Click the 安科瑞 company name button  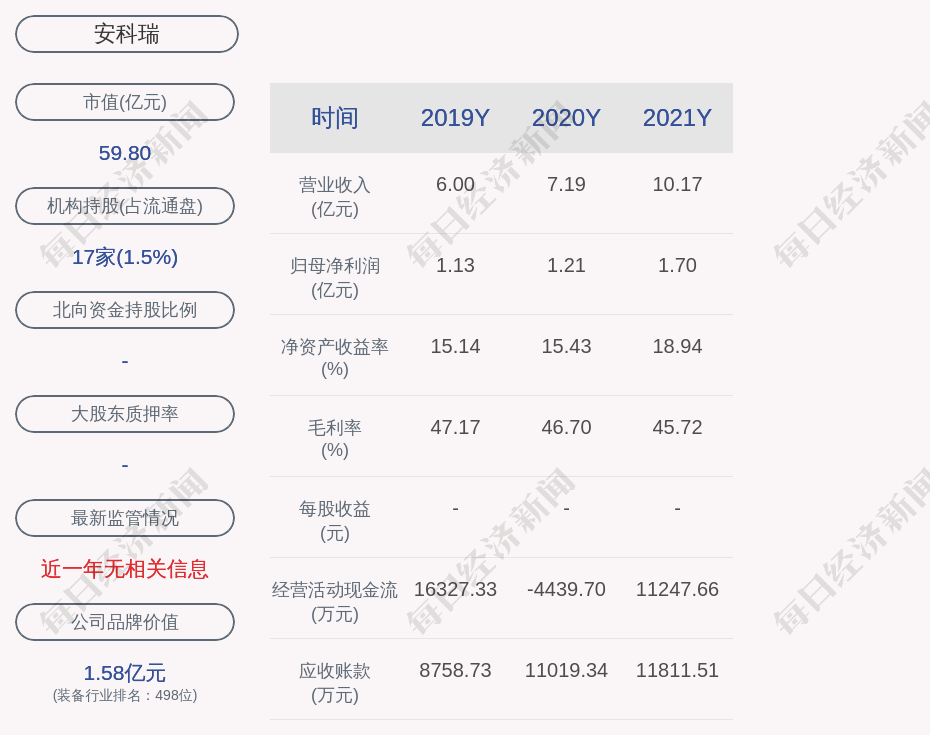127,34
